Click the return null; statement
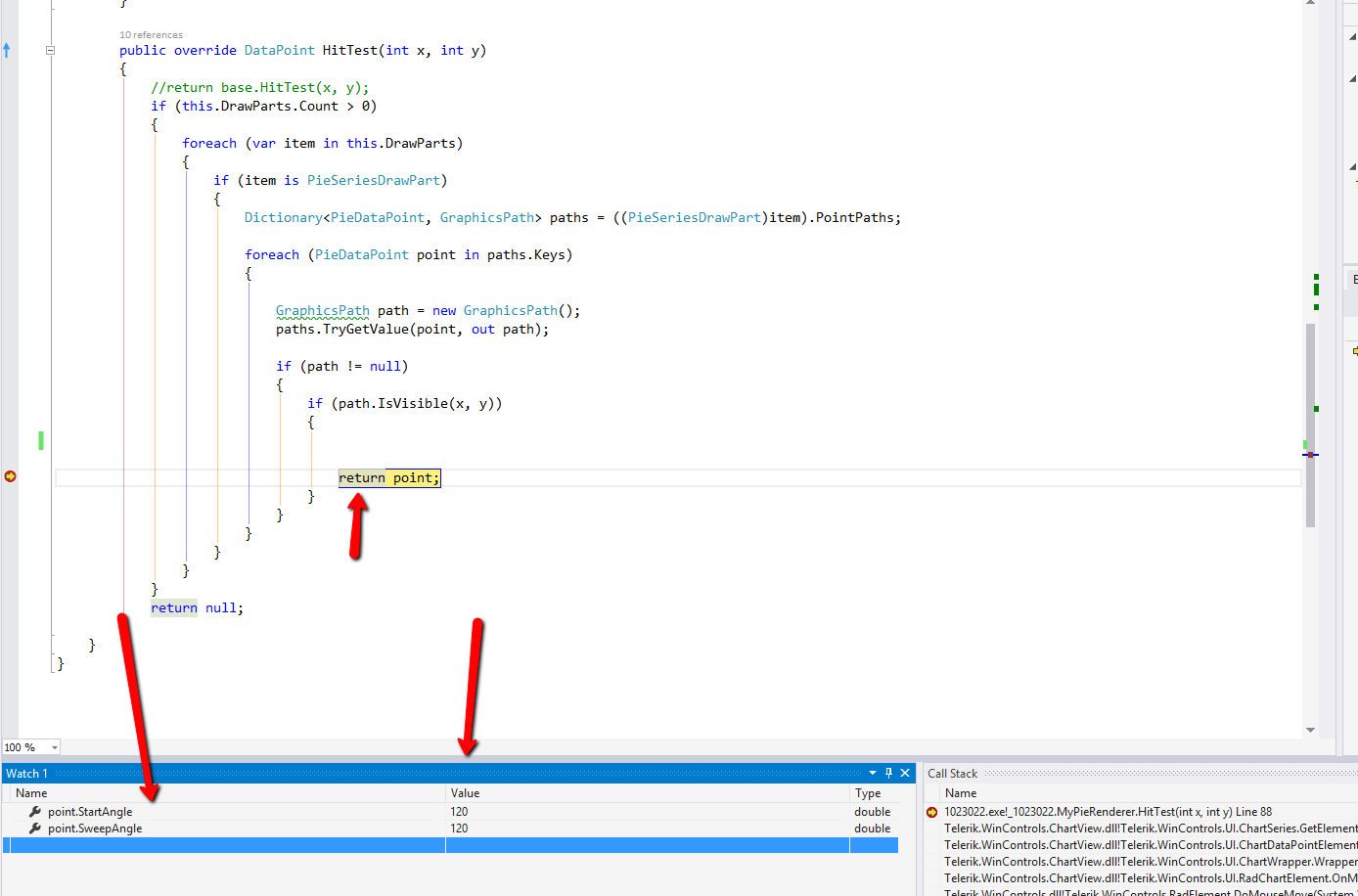Viewport: 1358px width, 896px height. [197, 607]
